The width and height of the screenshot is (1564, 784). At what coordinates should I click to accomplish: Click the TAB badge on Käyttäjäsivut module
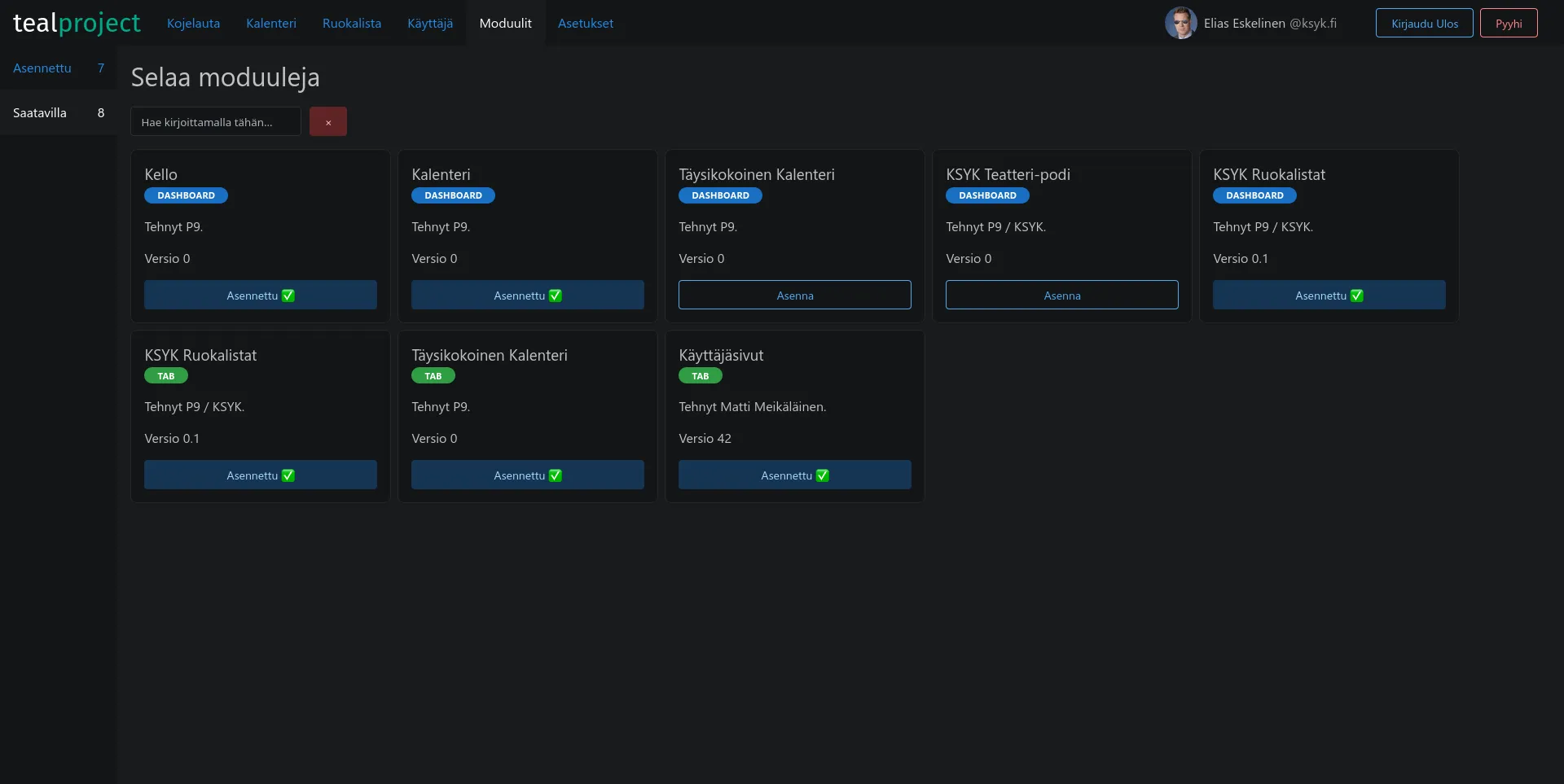tap(701, 375)
